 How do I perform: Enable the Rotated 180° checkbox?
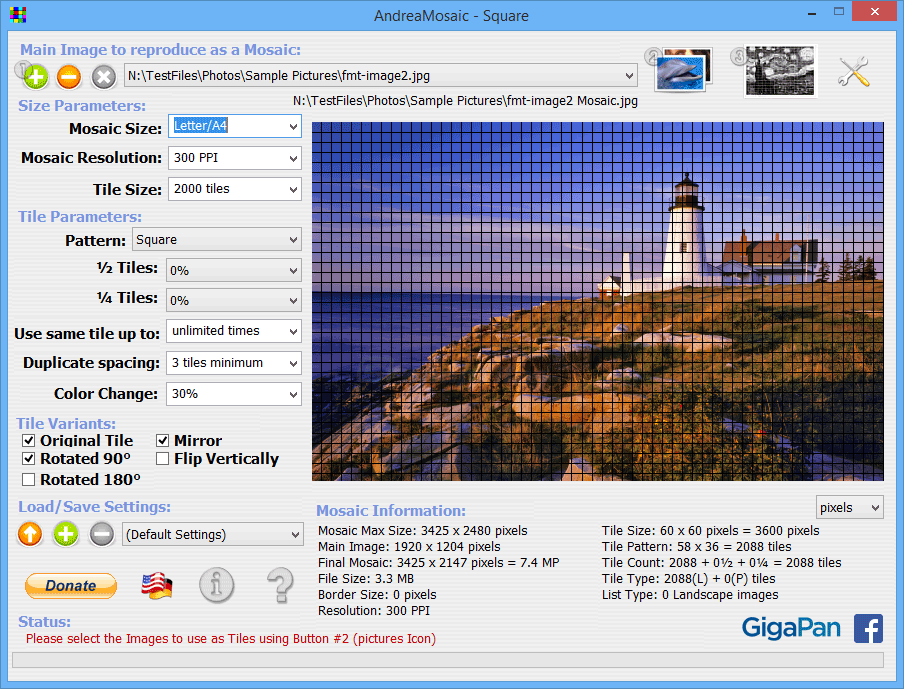29,479
